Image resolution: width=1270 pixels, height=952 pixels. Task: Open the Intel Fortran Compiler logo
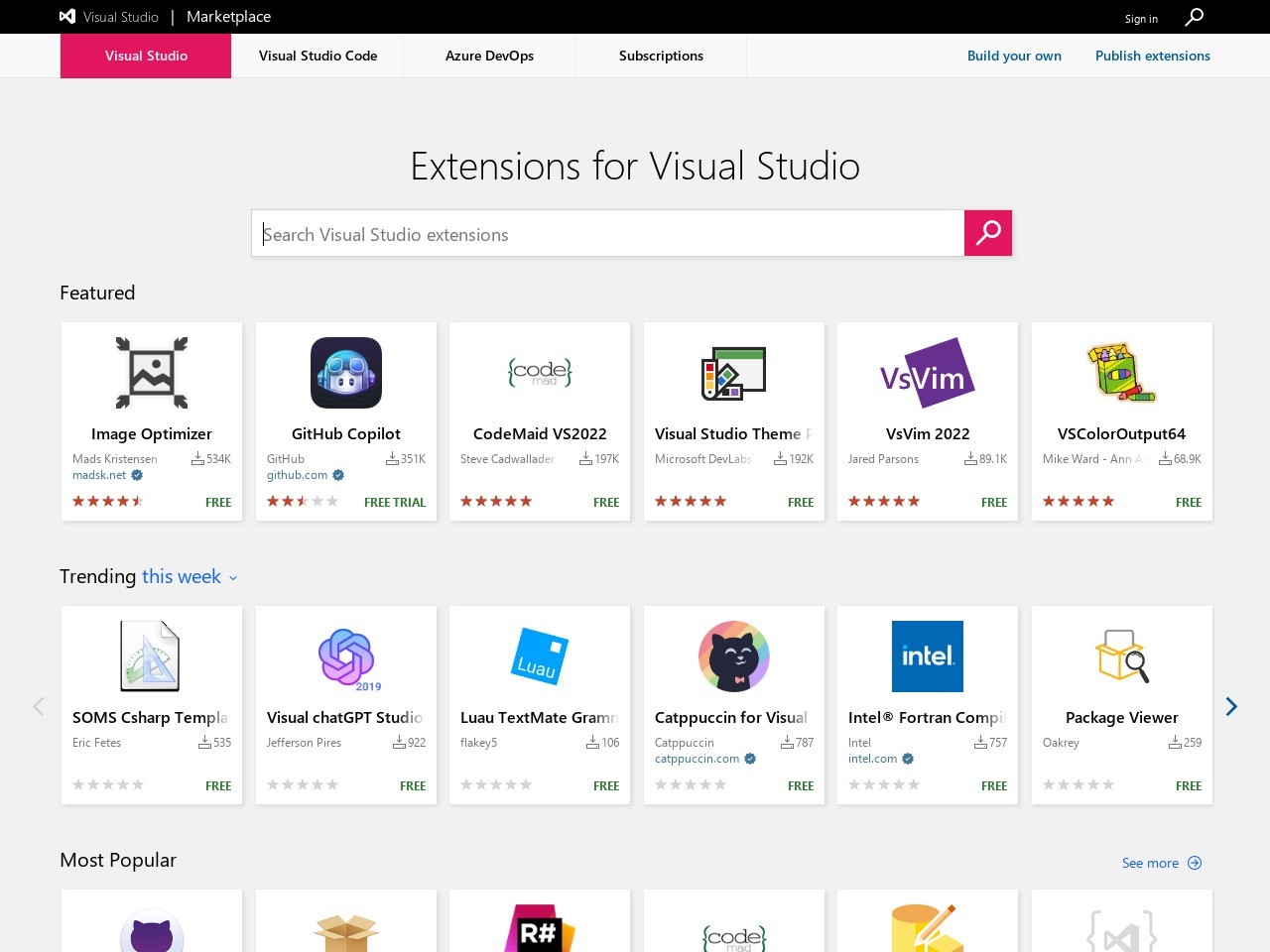928,656
